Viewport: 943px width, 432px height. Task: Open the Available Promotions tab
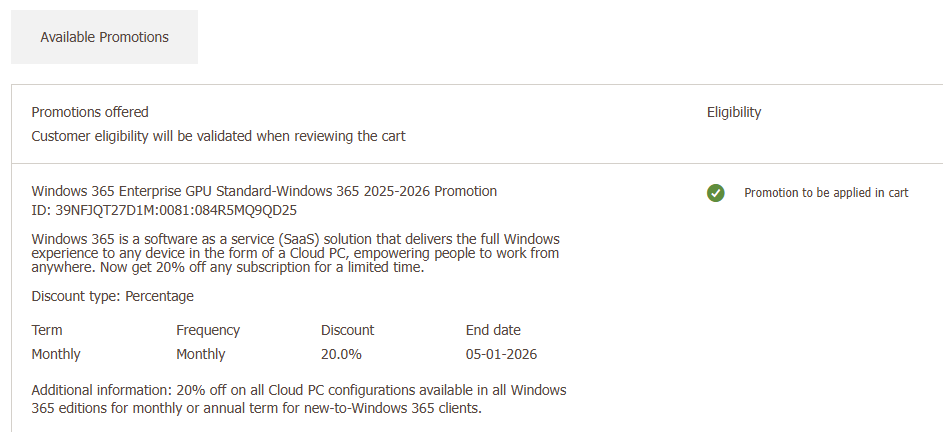[104, 37]
